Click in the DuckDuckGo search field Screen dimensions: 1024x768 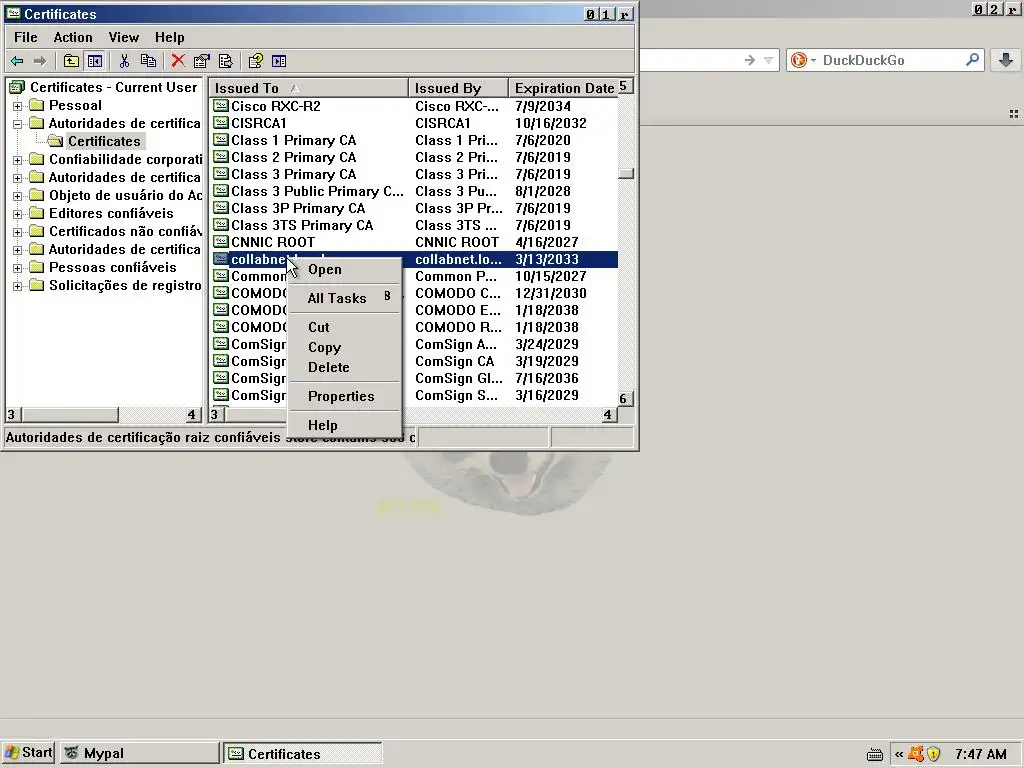(890, 60)
